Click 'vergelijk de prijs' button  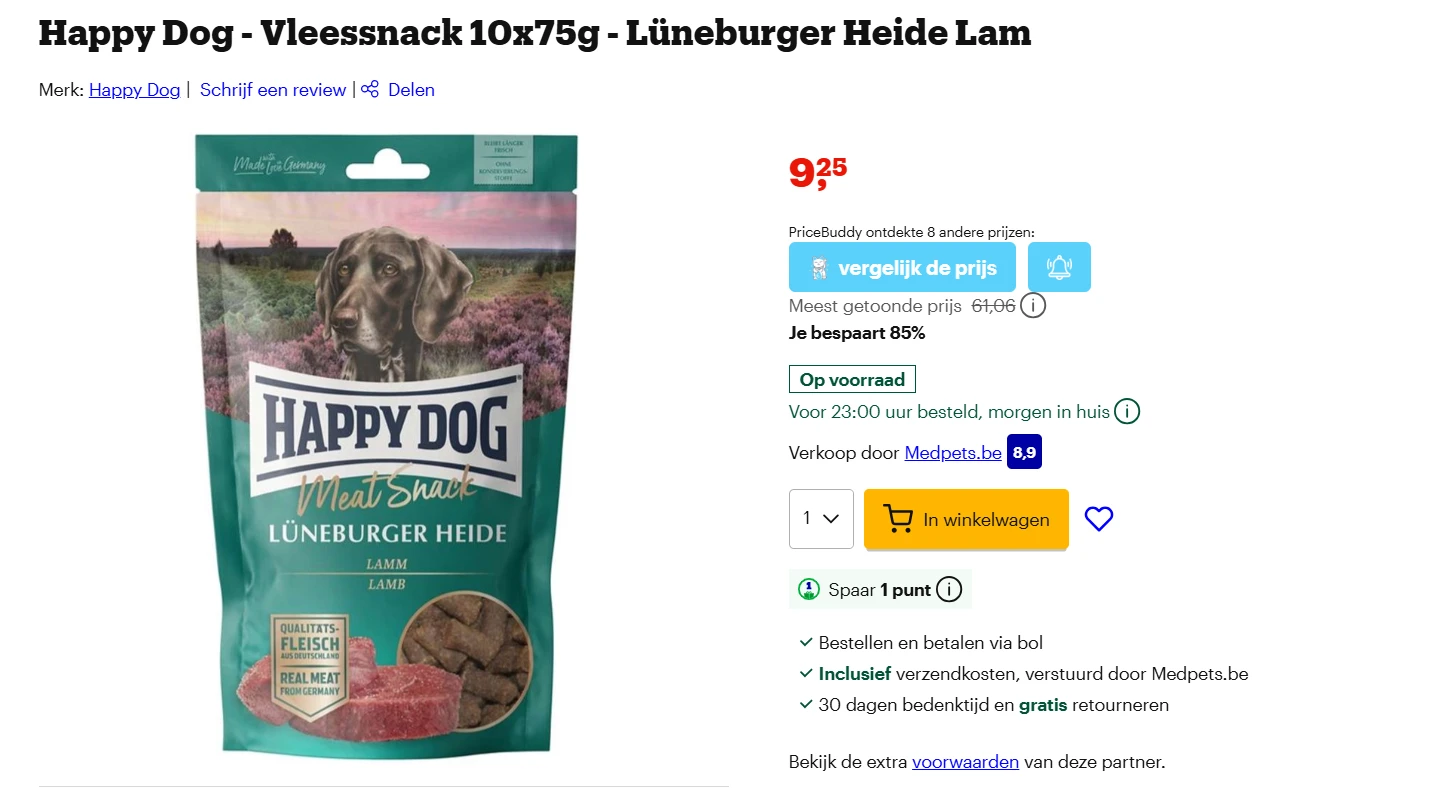click(902, 267)
